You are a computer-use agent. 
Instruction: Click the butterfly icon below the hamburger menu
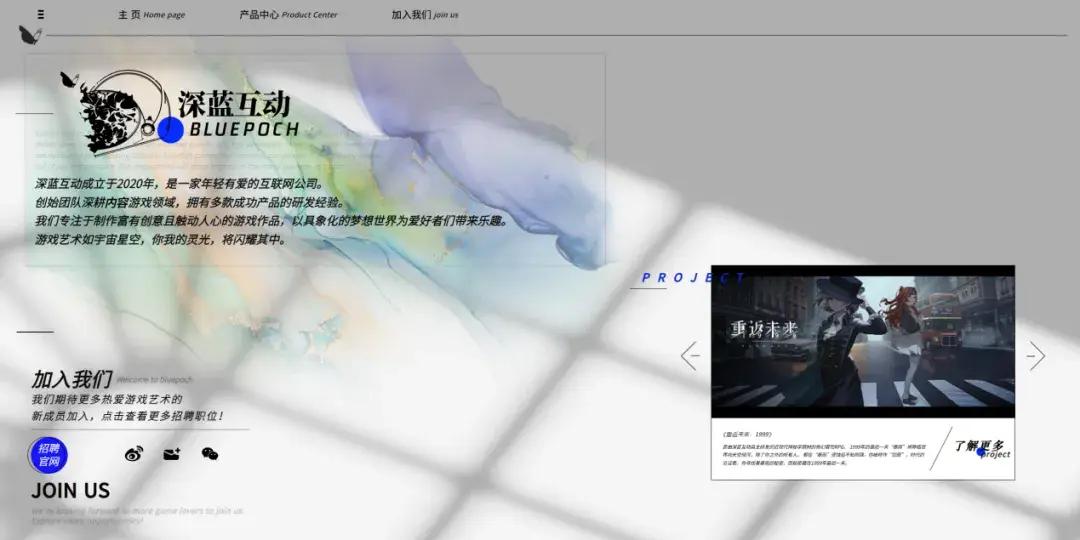[x=29, y=35]
